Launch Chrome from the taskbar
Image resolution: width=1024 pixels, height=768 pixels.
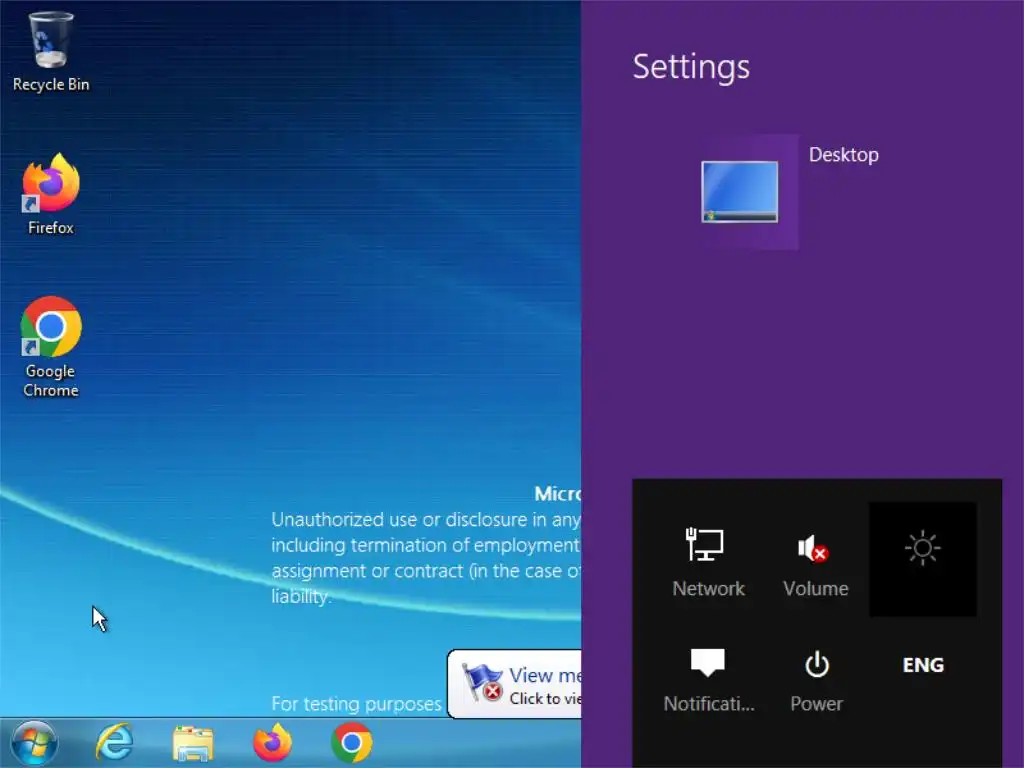pos(351,743)
